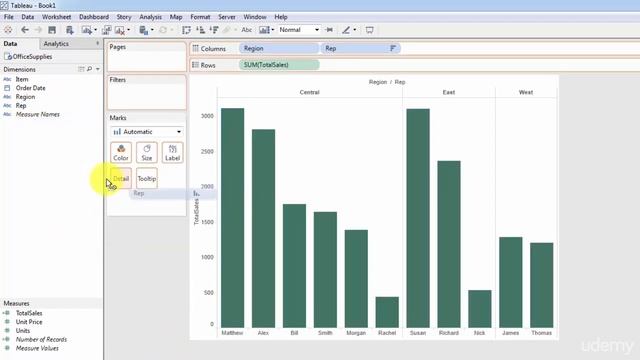Click the Run Update refresh icon
640x360 pixels.
pos(163,30)
